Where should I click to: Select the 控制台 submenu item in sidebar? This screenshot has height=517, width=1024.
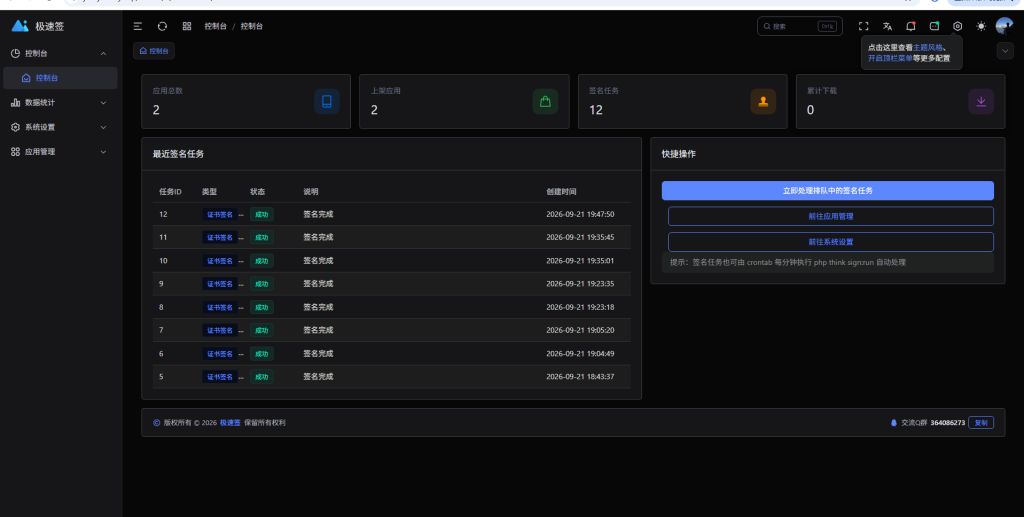click(x=60, y=78)
